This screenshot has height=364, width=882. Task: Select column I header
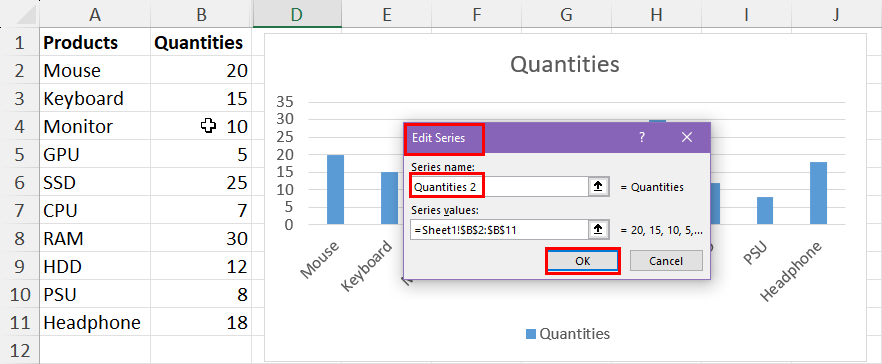pyautogui.click(x=746, y=15)
